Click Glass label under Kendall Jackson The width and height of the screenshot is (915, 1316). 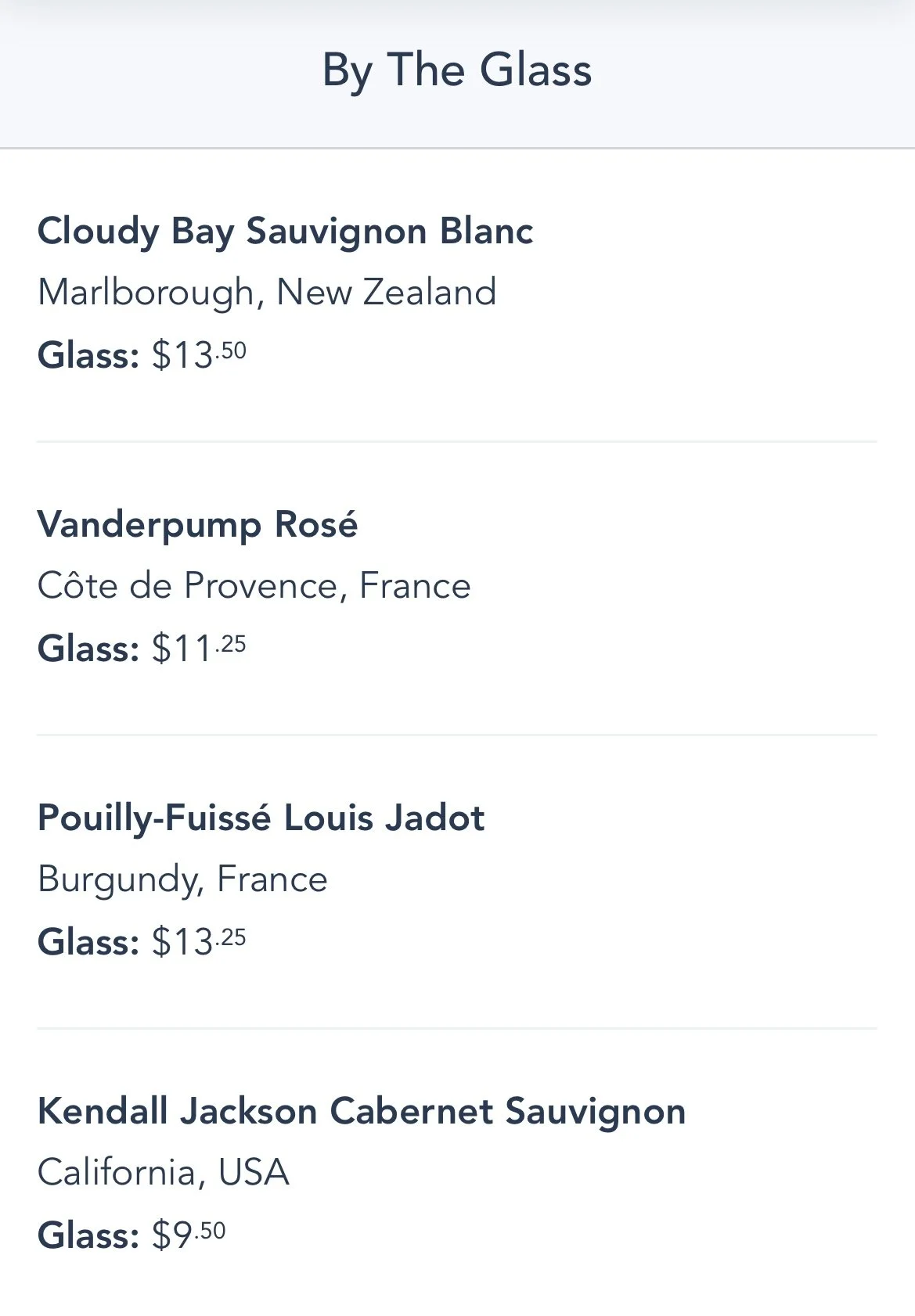click(88, 1235)
